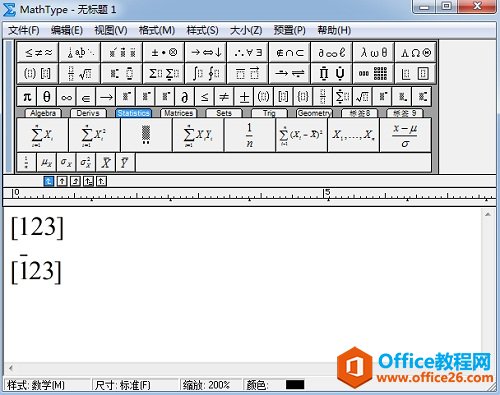Switch to the Derivs tab
Image resolution: width=500 pixels, height=395 pixels.
pyautogui.click(x=88, y=113)
